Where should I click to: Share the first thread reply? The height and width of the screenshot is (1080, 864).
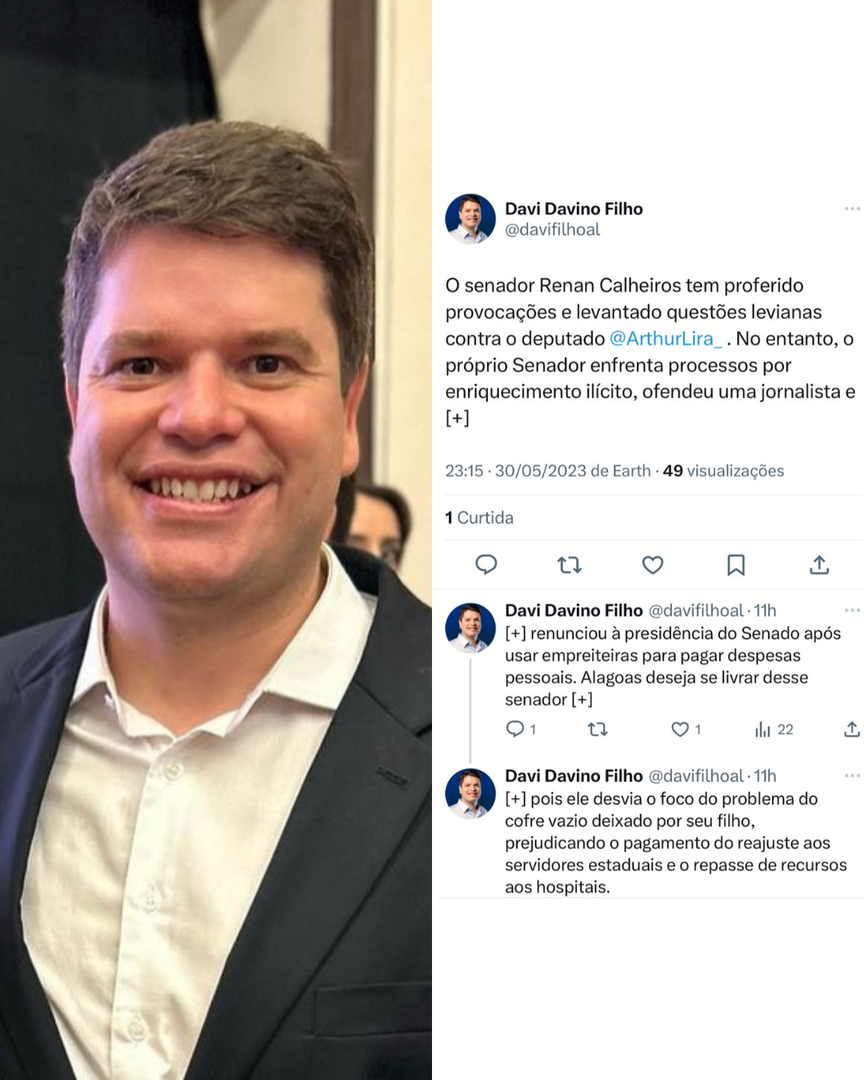click(852, 729)
